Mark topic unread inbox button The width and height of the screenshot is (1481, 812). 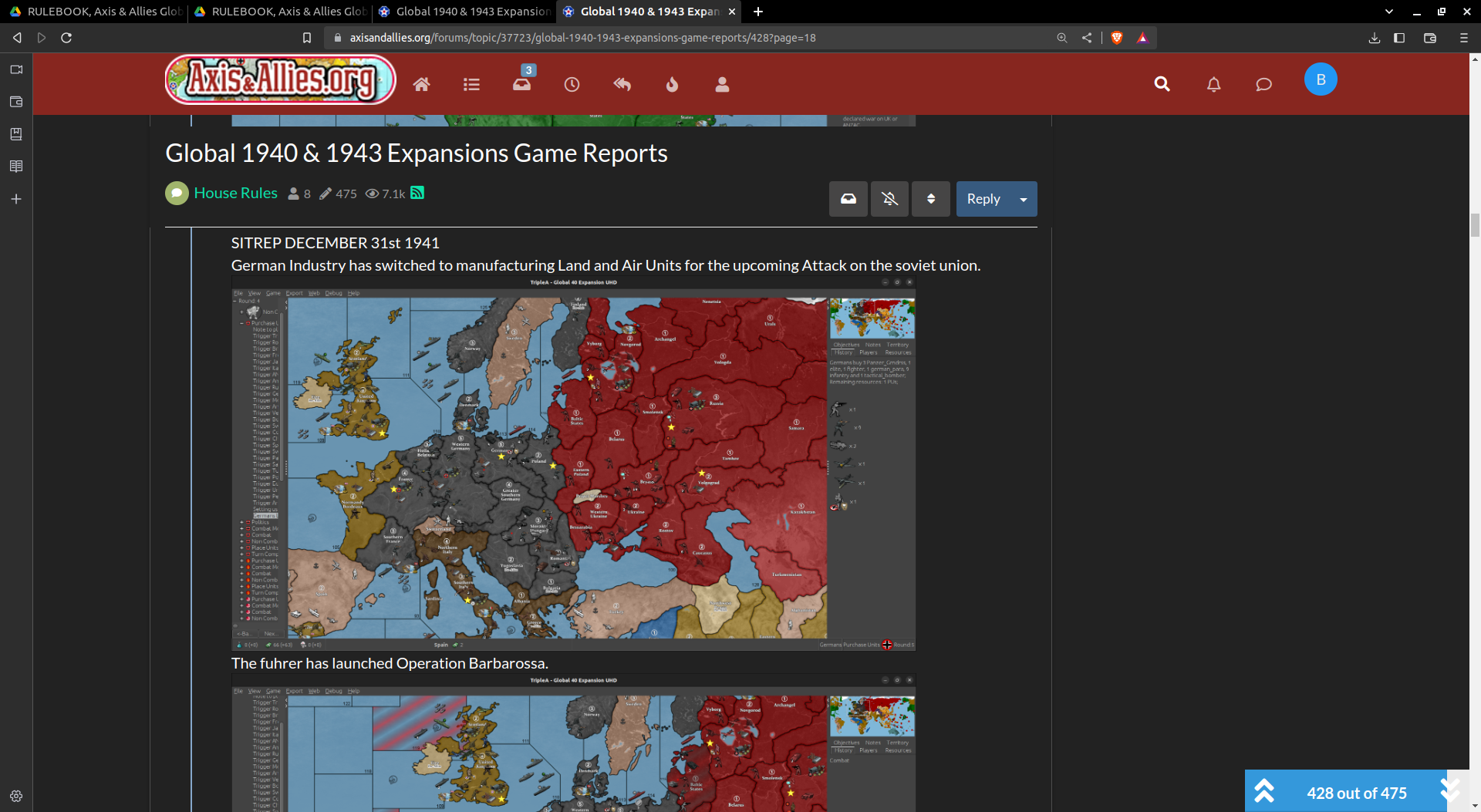[x=848, y=199]
